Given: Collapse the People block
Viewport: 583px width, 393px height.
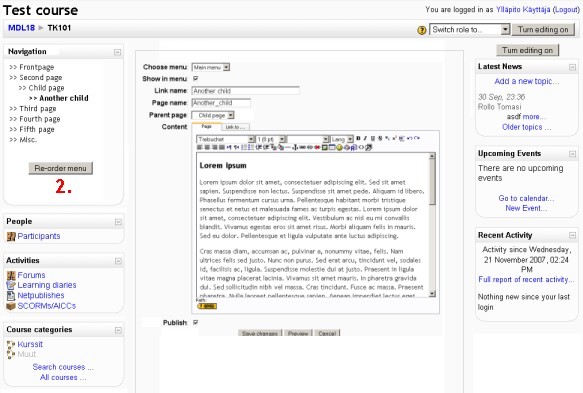Looking at the screenshot, I should click(x=118, y=222).
